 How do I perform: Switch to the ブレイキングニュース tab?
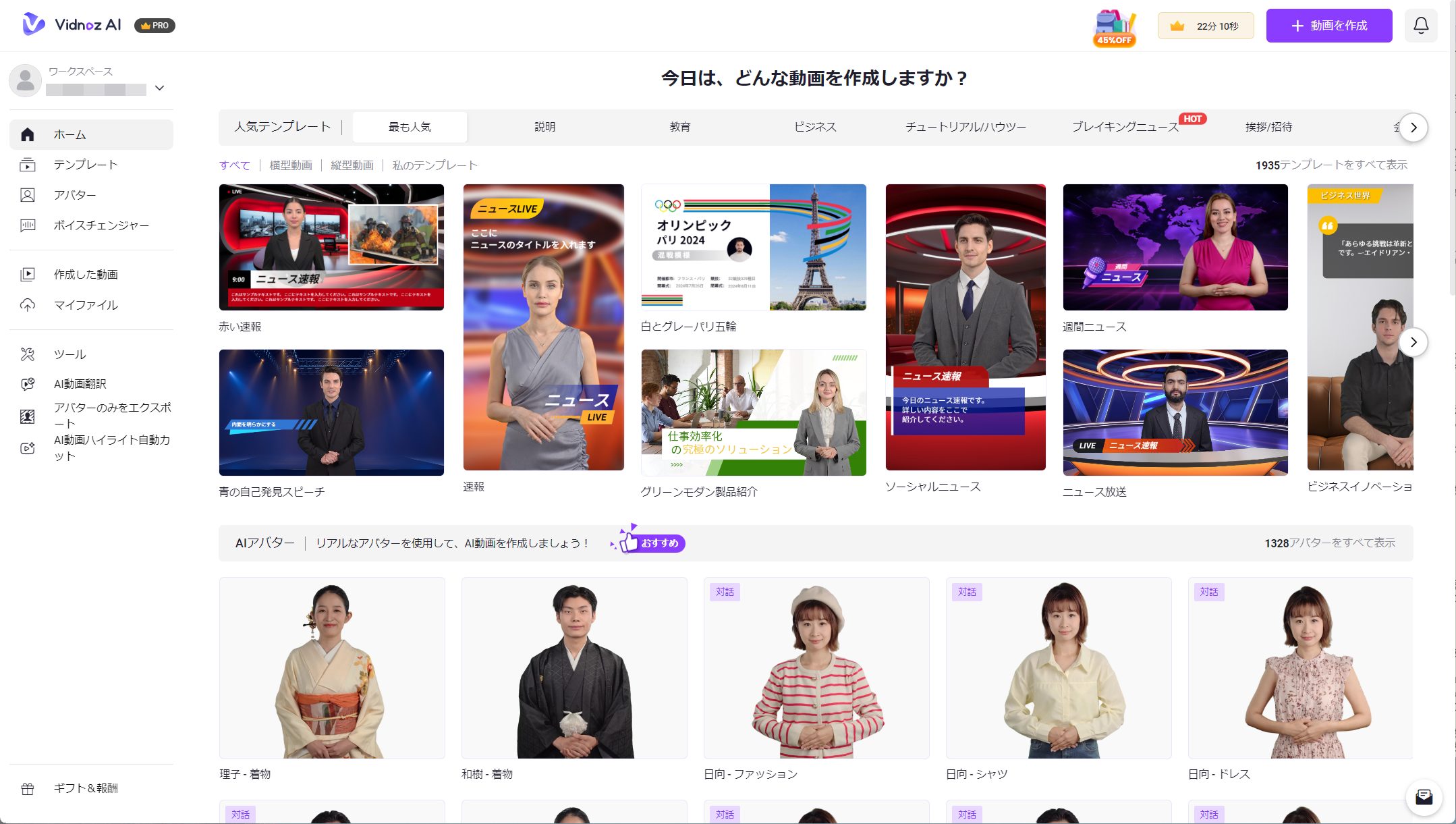coord(1125,127)
